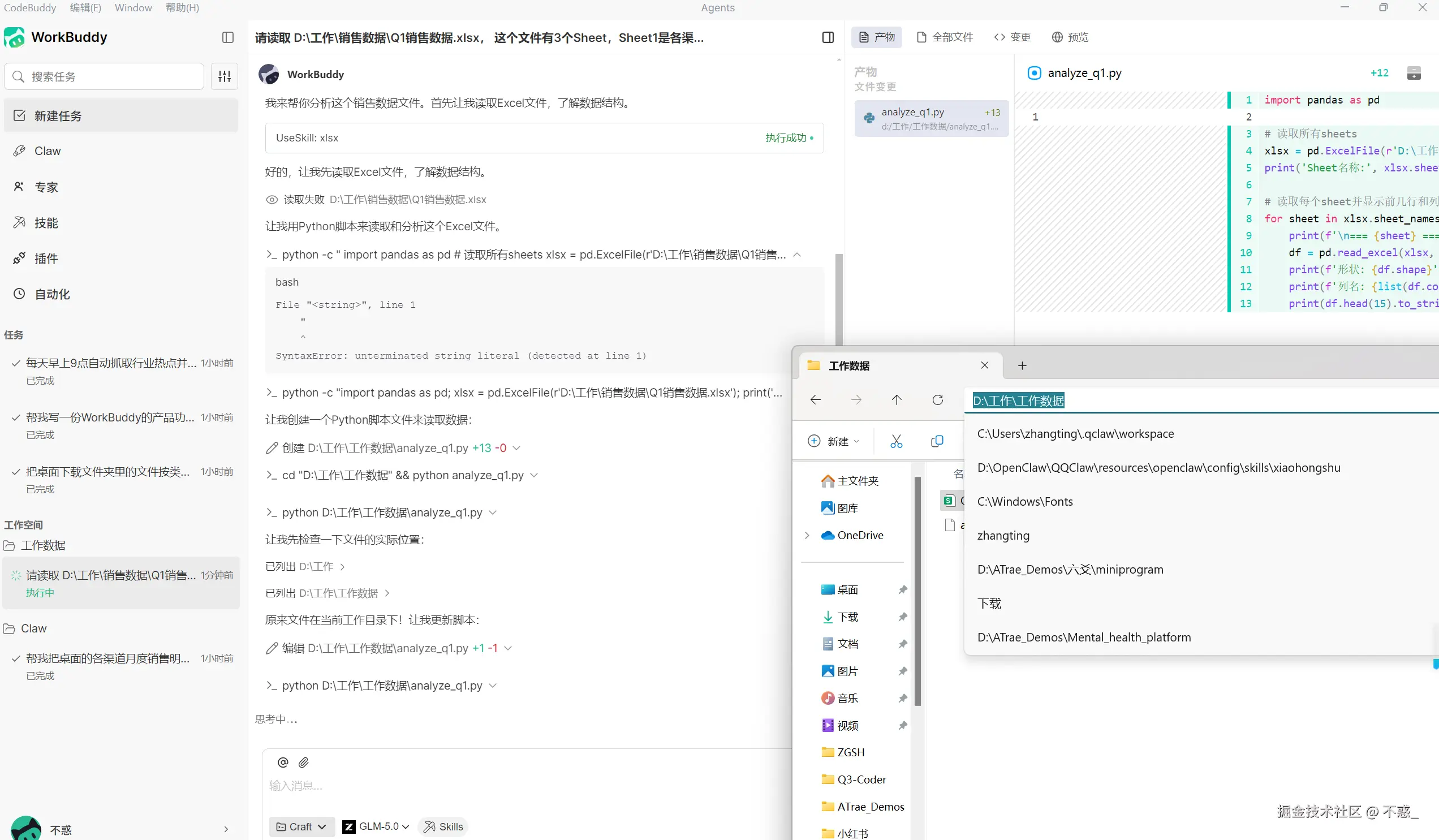Click the Skills button

tap(443, 826)
